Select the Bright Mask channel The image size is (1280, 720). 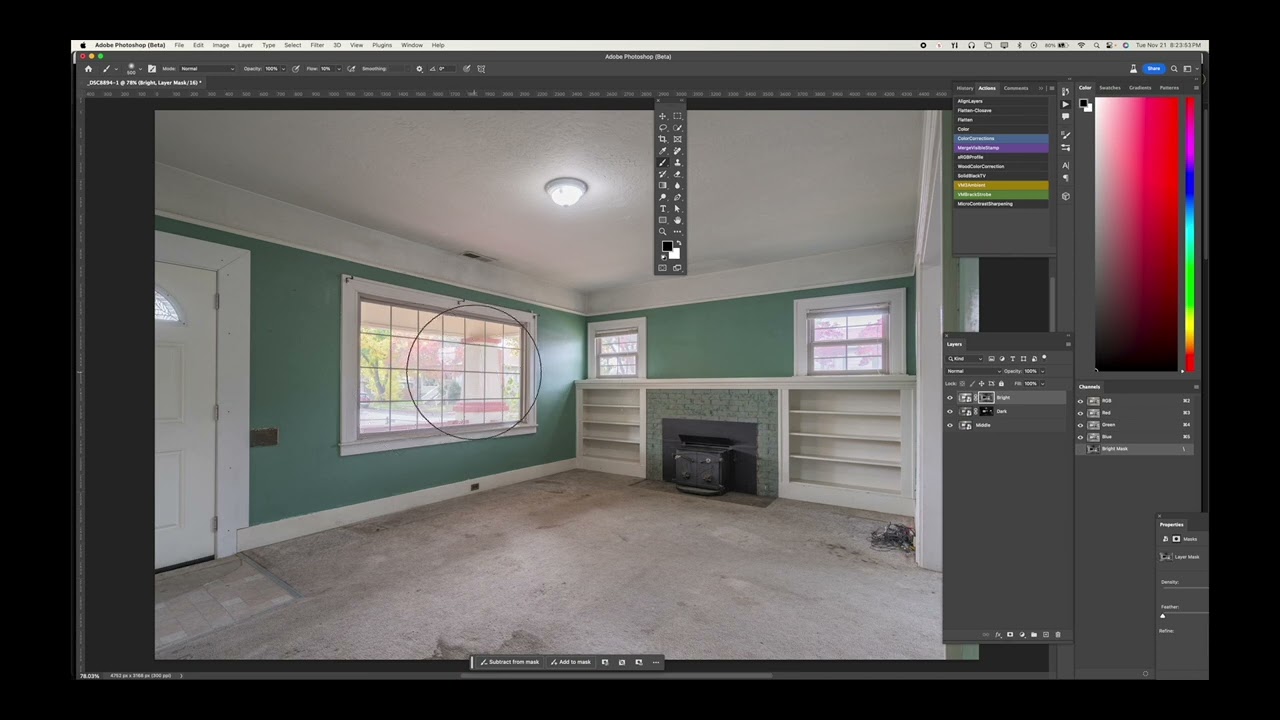(x=1135, y=449)
